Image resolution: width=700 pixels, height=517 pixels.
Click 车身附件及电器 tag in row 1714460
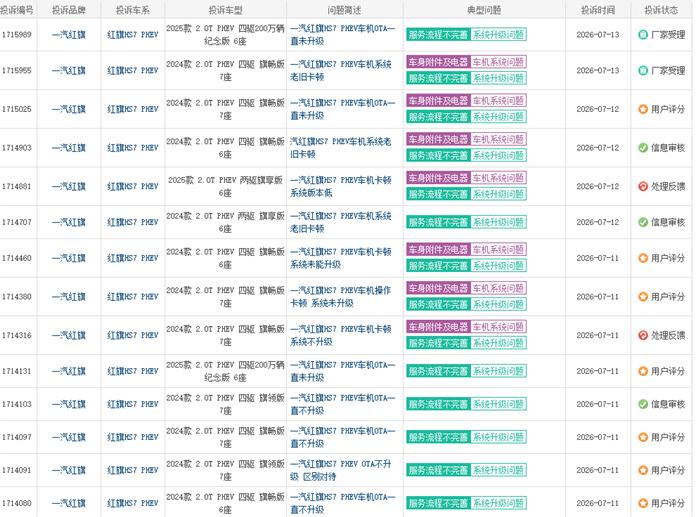point(438,249)
